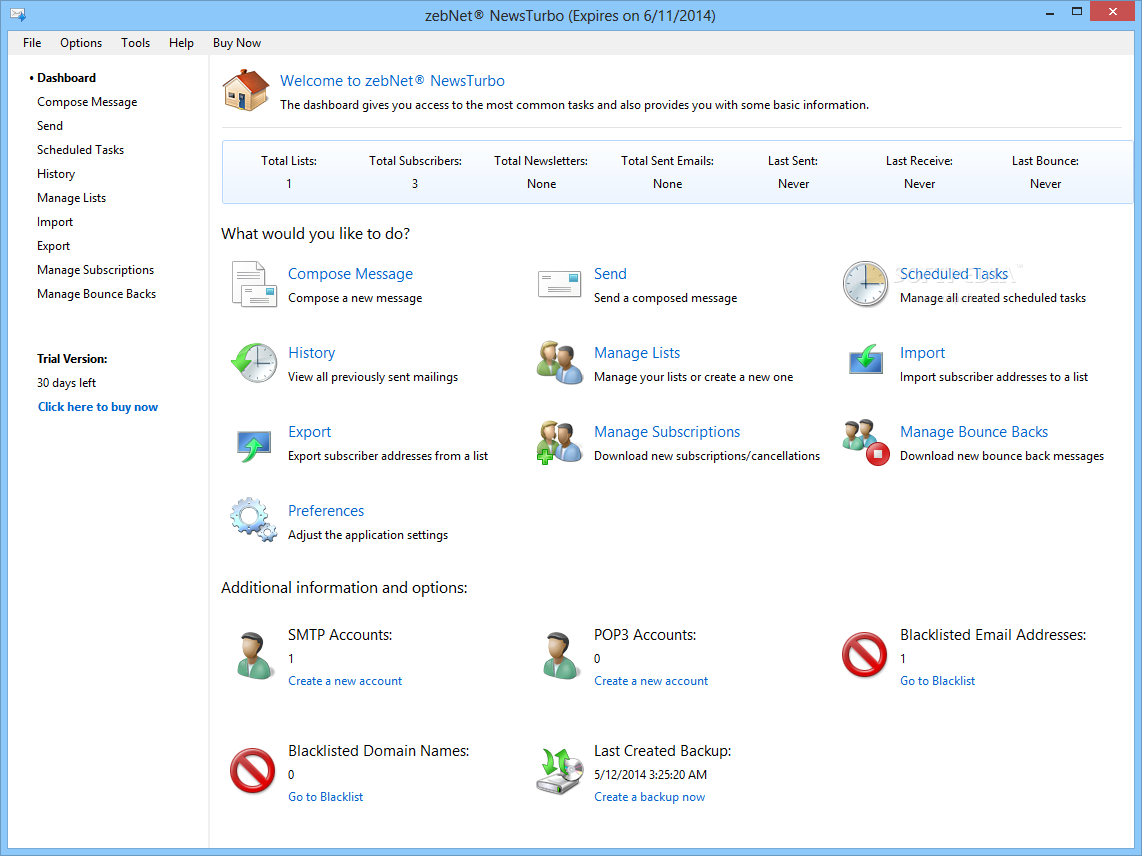The height and width of the screenshot is (856, 1142).
Task: Click the Blacklisted Domain Names prohibition icon
Action: pyautogui.click(x=253, y=771)
